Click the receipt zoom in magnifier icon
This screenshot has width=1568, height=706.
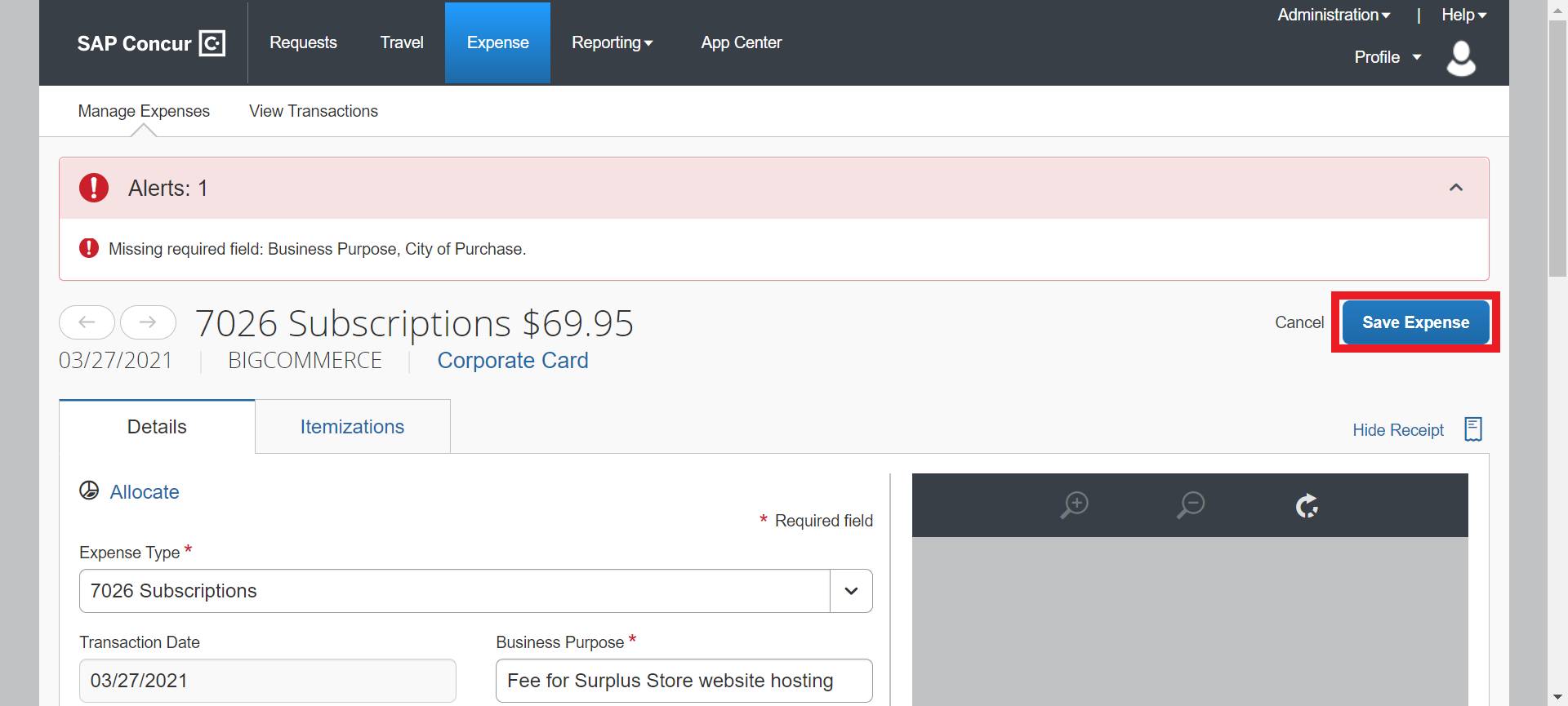pyautogui.click(x=1074, y=505)
